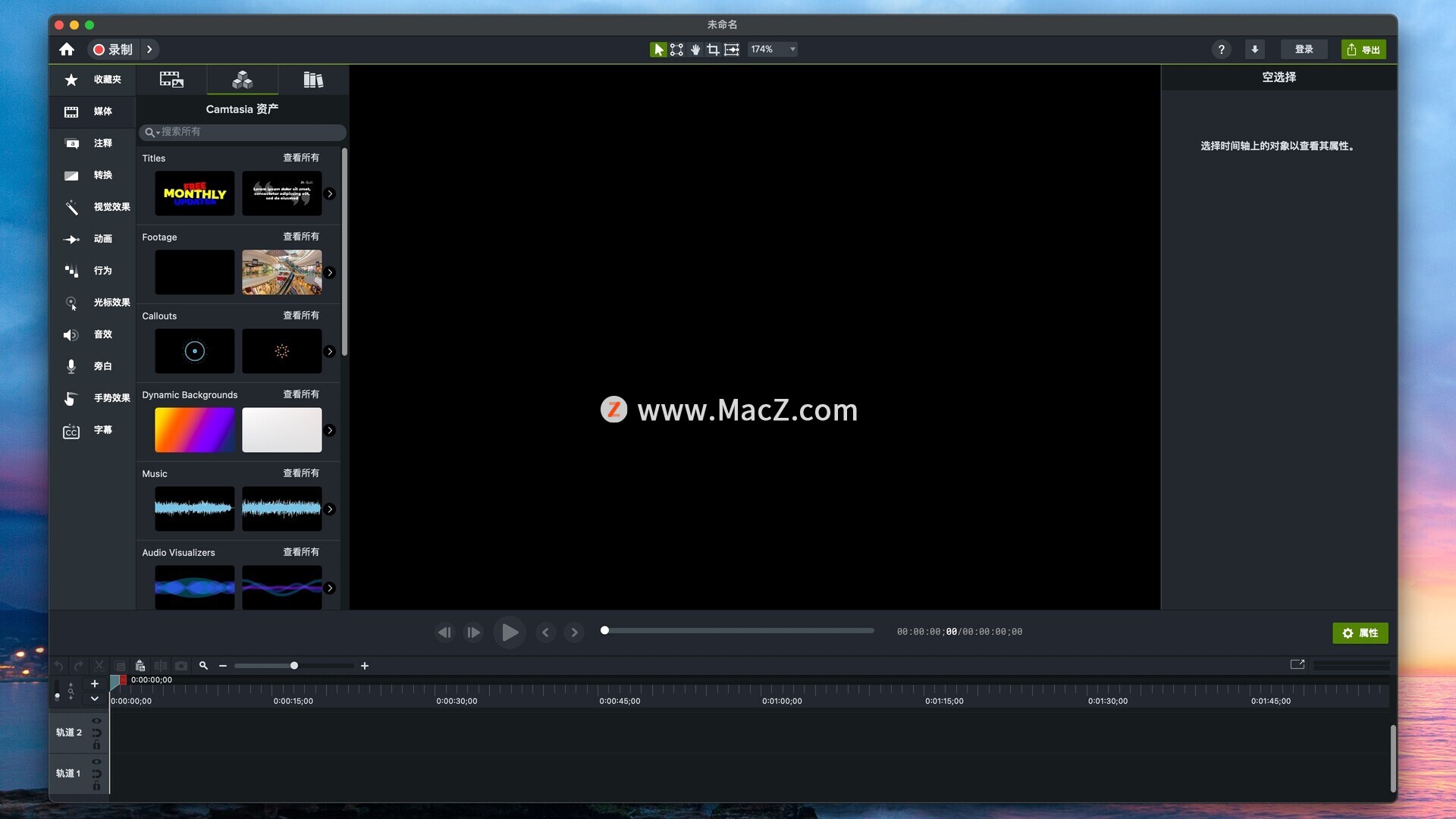
Task: Click the paste icon in timeline toolbar
Action: [140, 666]
